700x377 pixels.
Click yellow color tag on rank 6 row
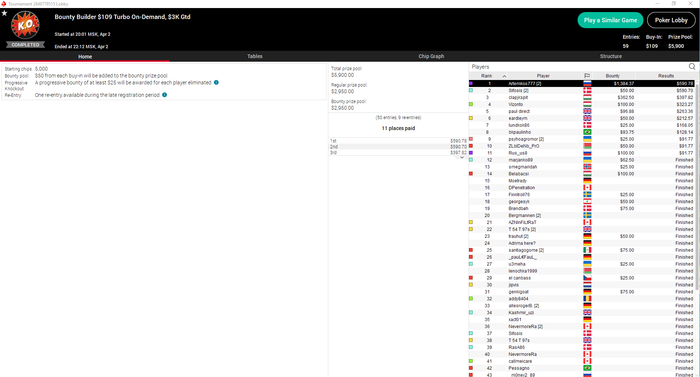tap(471, 118)
